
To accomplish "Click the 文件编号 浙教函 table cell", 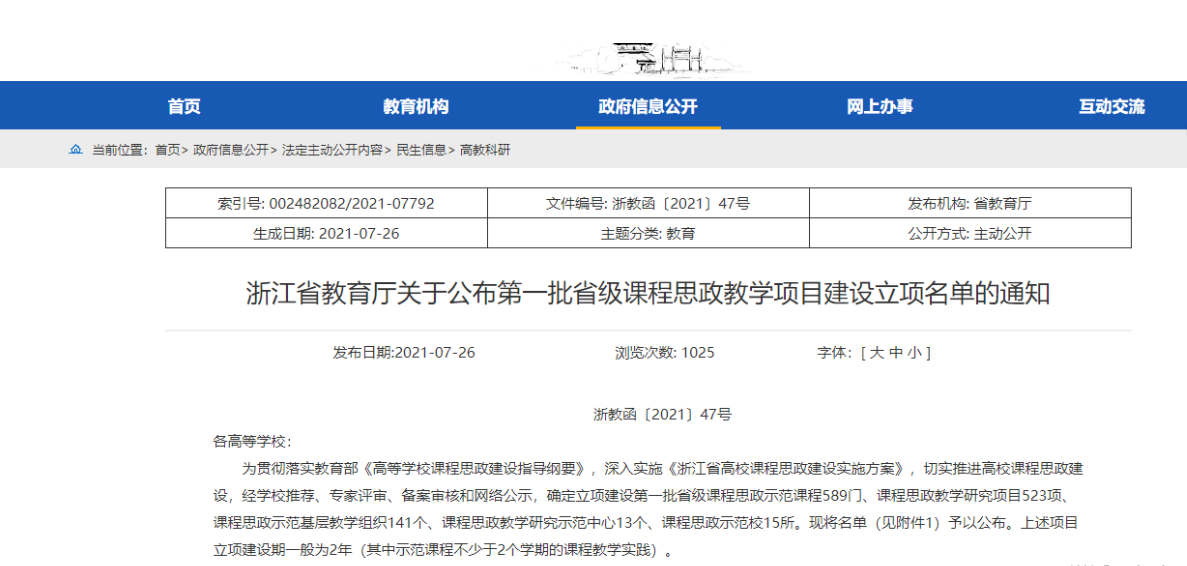I will tap(648, 203).
